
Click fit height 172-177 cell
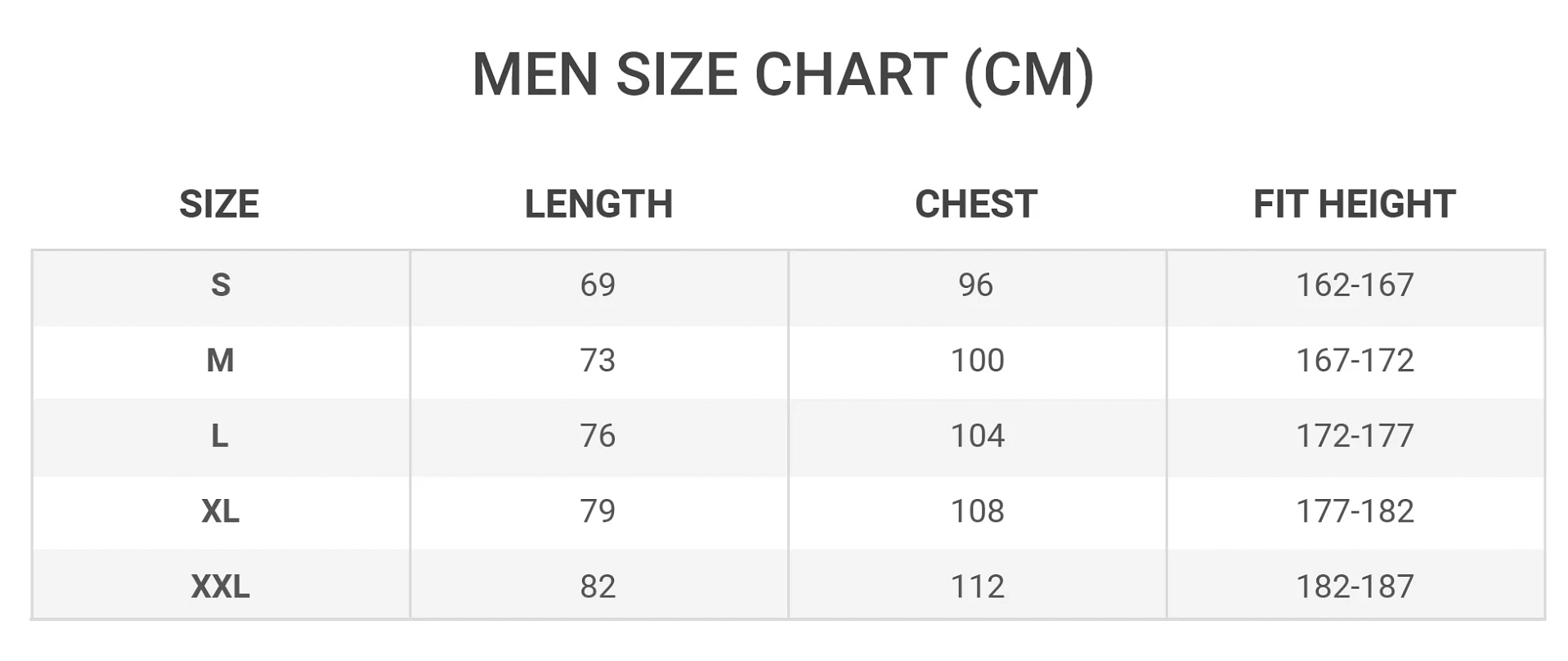pyautogui.click(x=1355, y=435)
